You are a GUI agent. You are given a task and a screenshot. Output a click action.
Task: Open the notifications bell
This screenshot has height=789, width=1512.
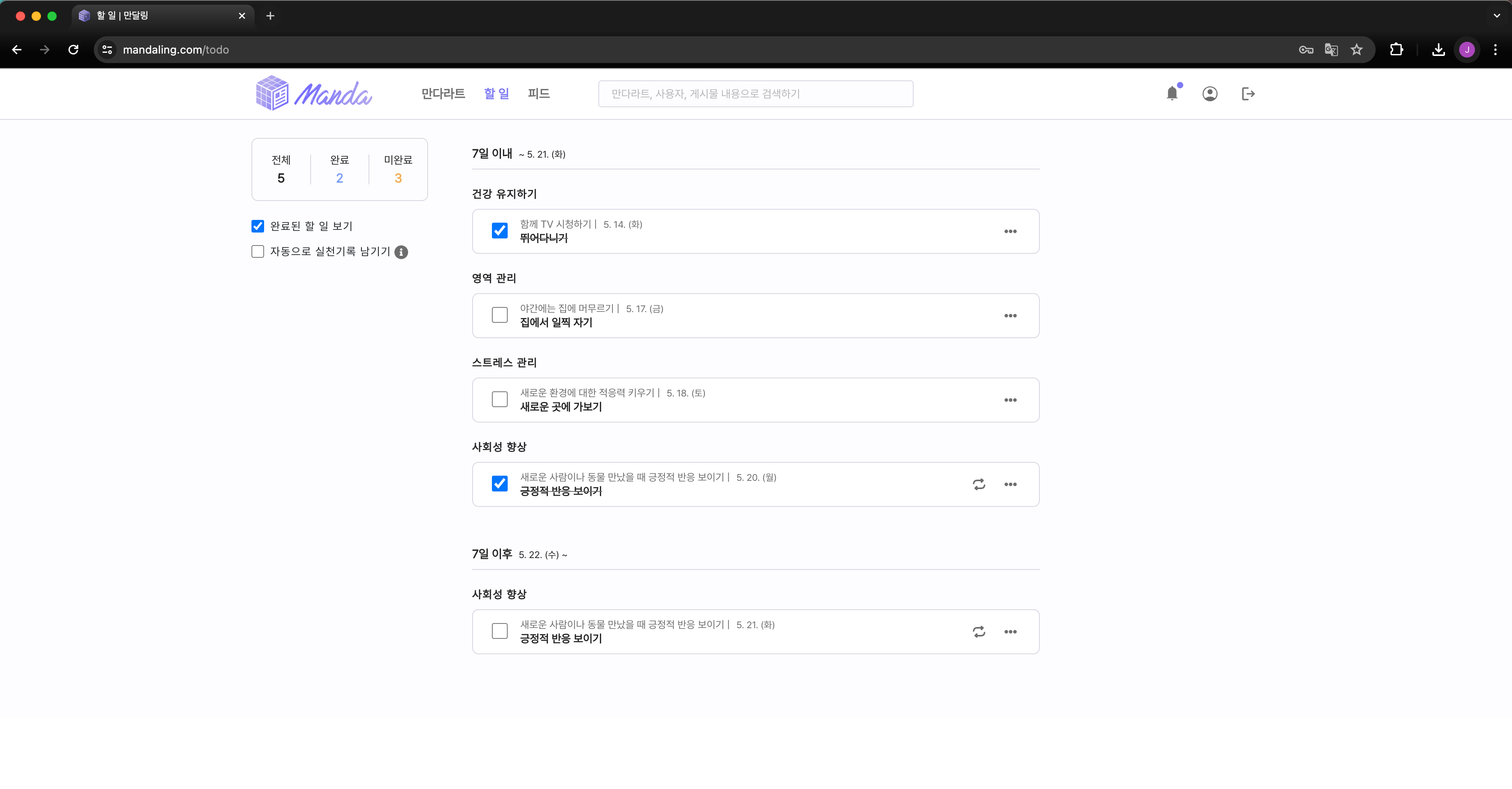tap(1172, 93)
